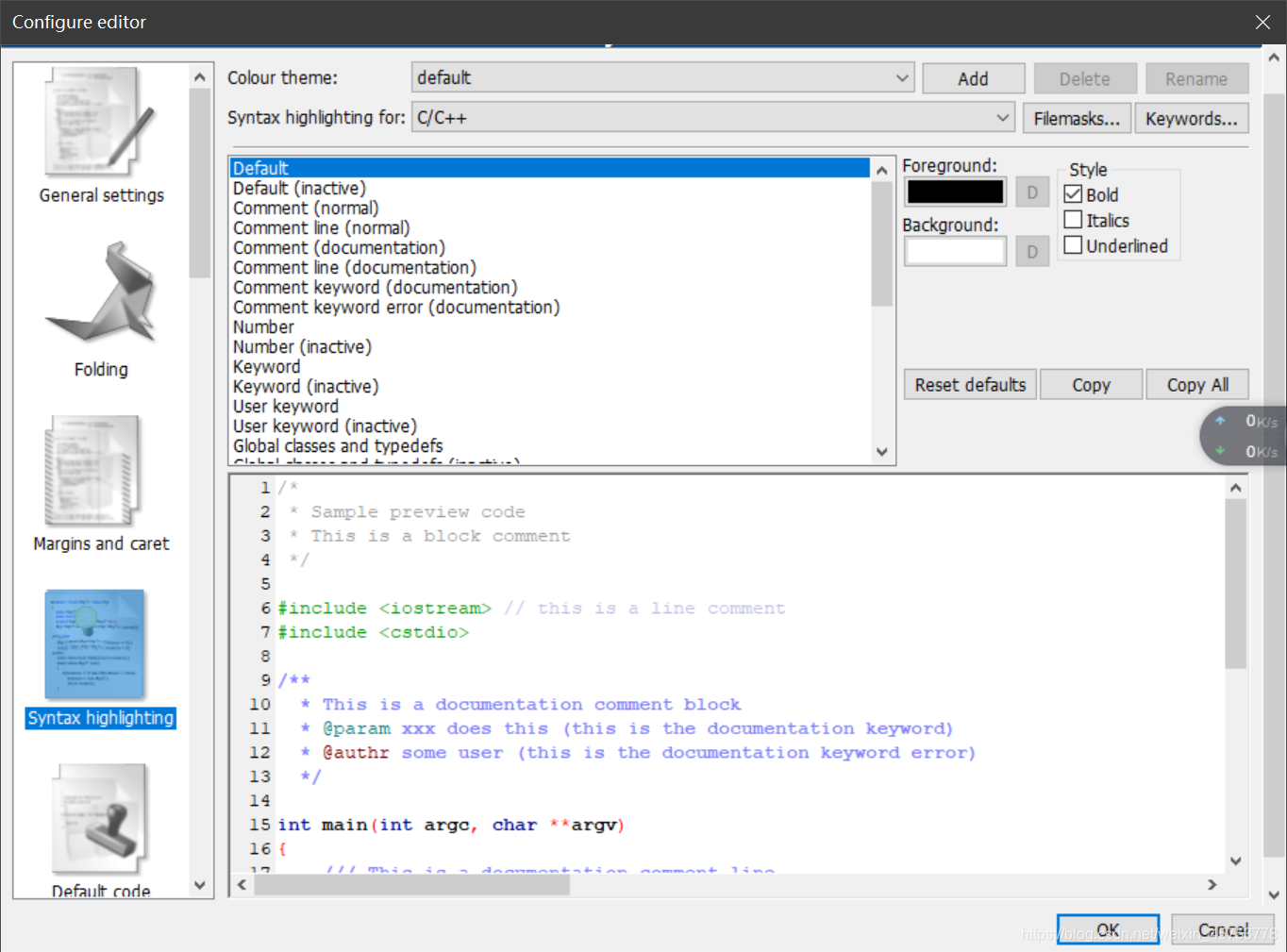Click the Add theme button
The image size is (1287, 952).
(973, 78)
